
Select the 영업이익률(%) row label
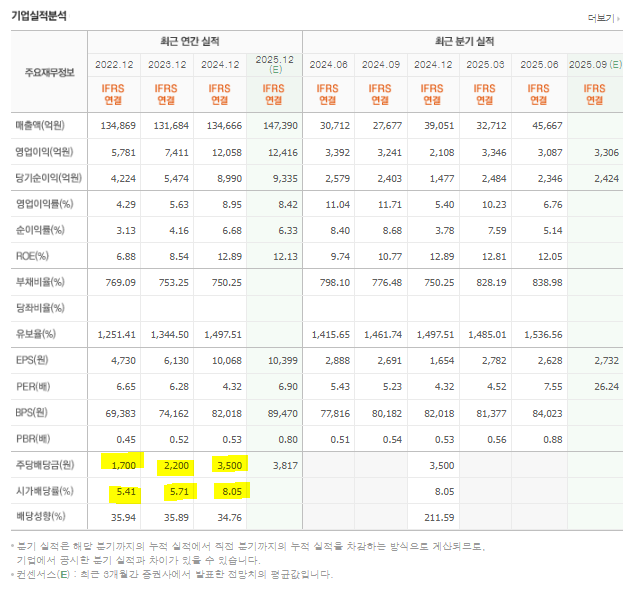pyautogui.click(x=44, y=204)
